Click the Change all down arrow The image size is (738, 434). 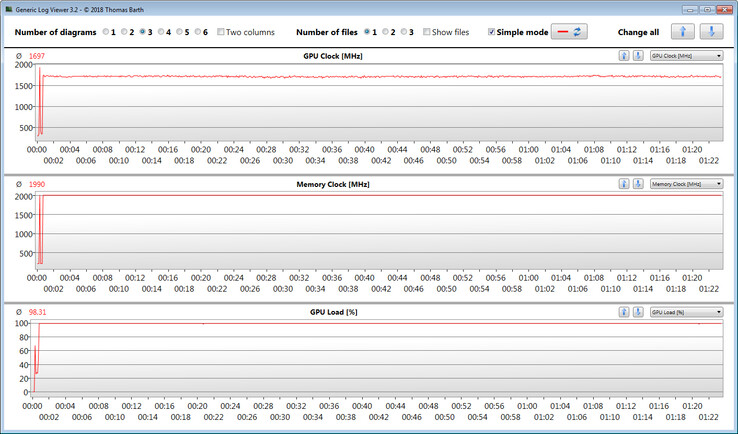pos(711,32)
